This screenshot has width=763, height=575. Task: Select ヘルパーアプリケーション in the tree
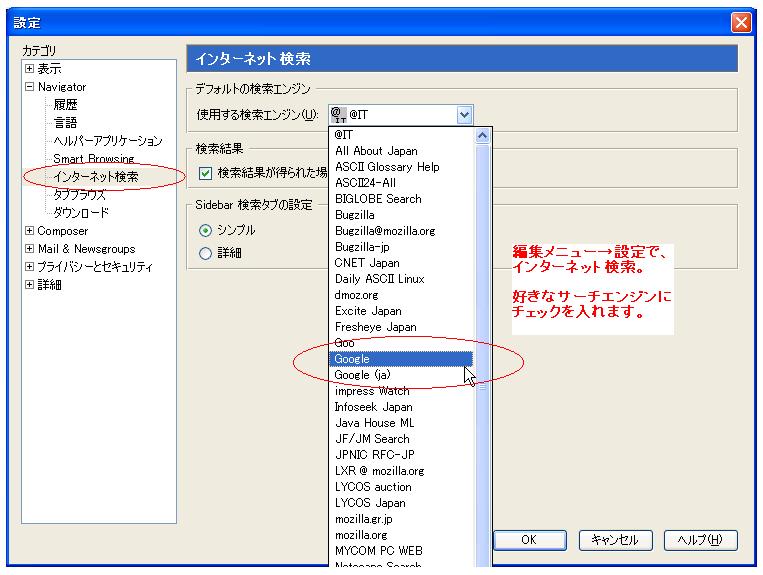click(x=108, y=141)
